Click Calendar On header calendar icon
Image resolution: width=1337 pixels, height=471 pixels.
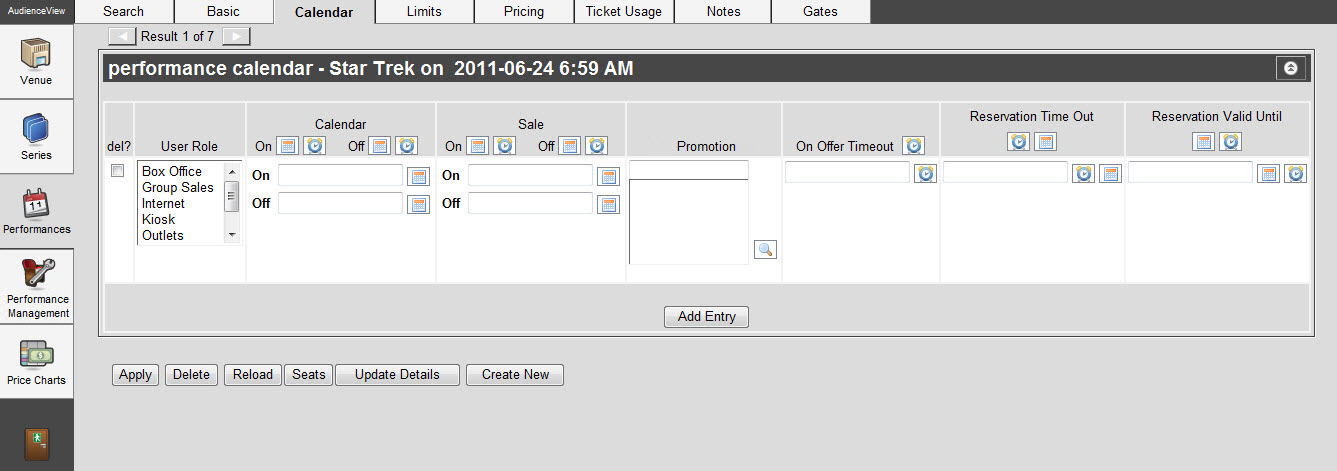pos(287,146)
